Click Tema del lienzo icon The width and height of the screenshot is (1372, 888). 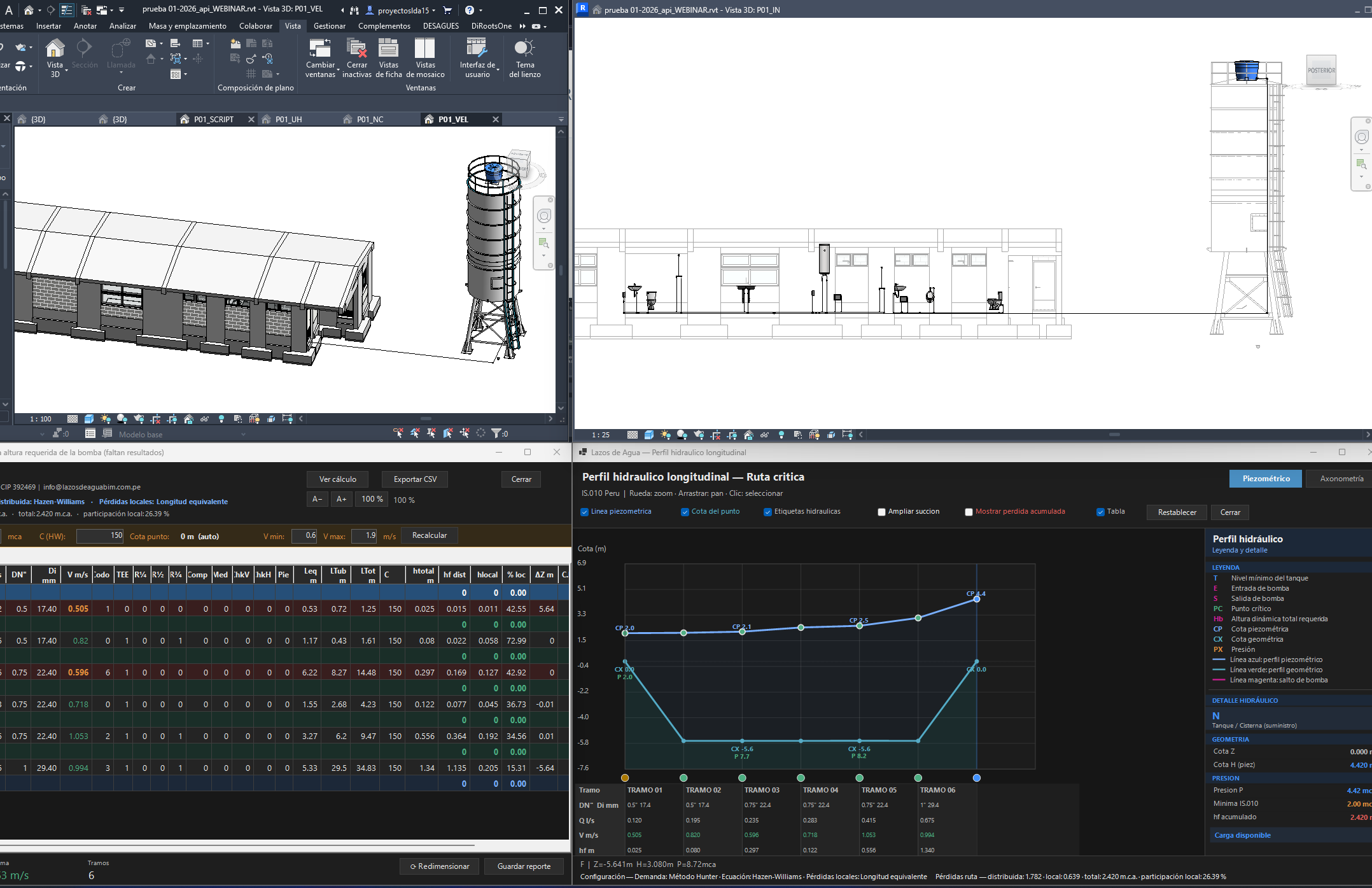click(x=524, y=48)
